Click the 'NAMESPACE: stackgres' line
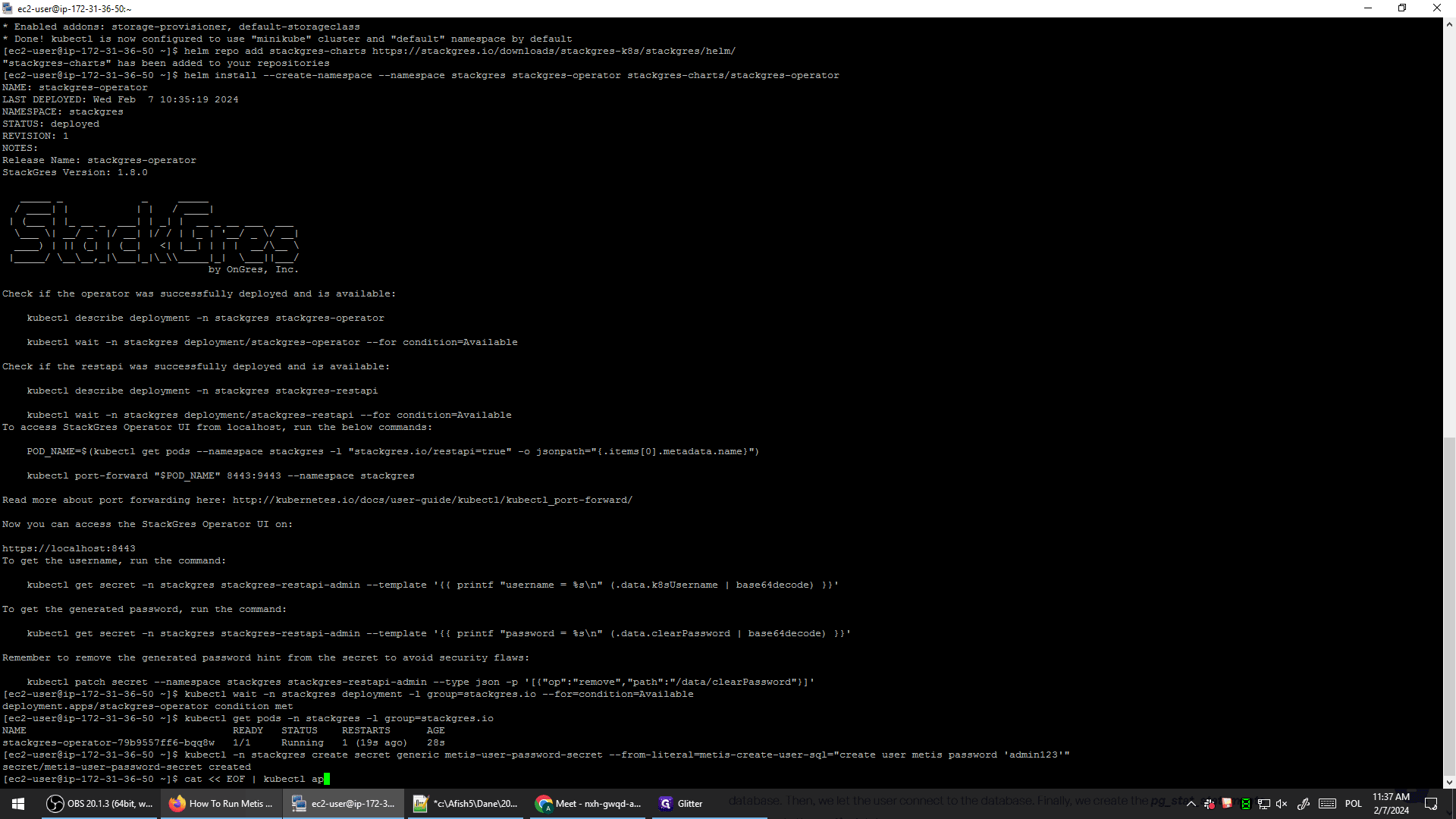This screenshot has height=819, width=1456. pos(63,111)
